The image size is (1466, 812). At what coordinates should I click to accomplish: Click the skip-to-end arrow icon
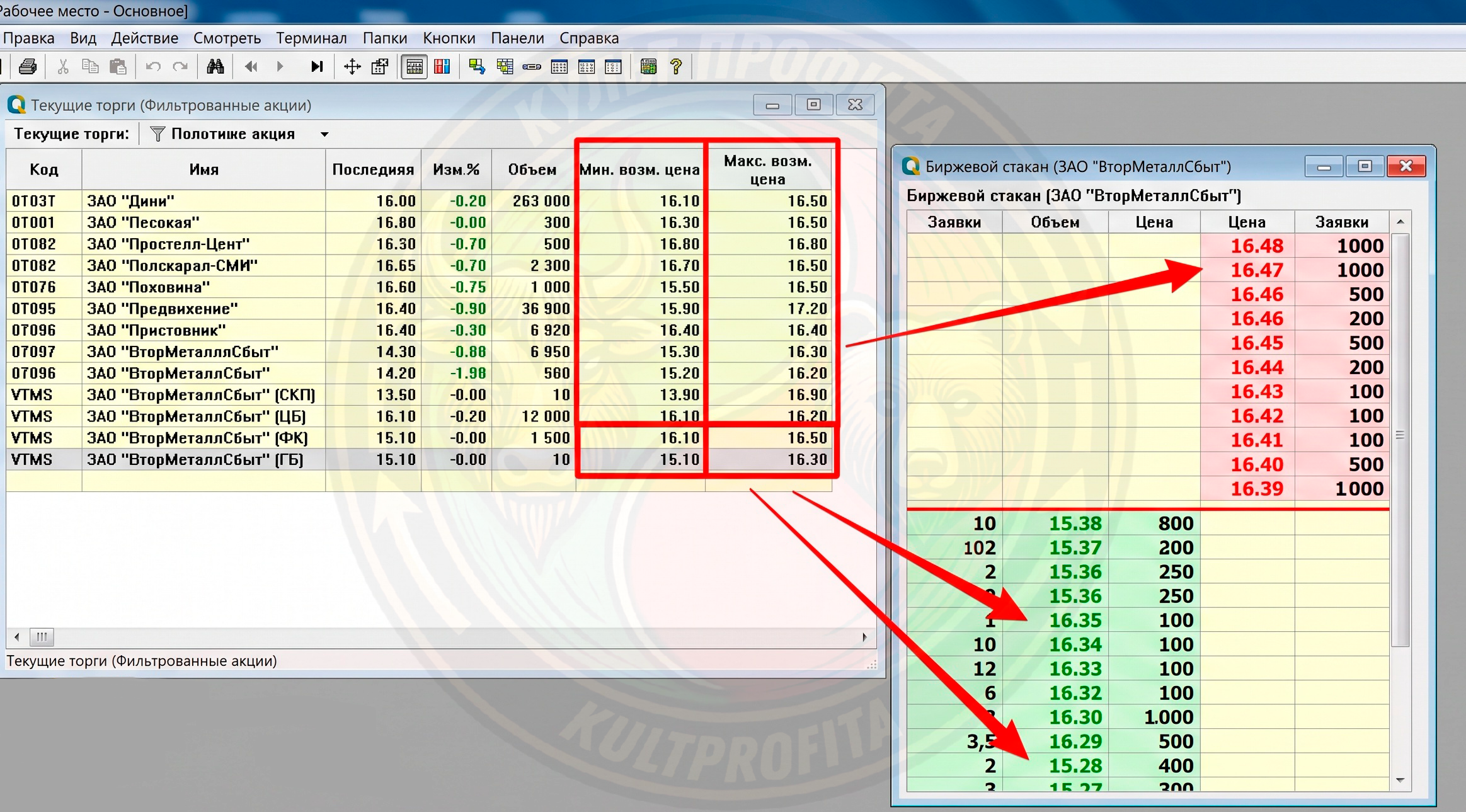[x=317, y=66]
